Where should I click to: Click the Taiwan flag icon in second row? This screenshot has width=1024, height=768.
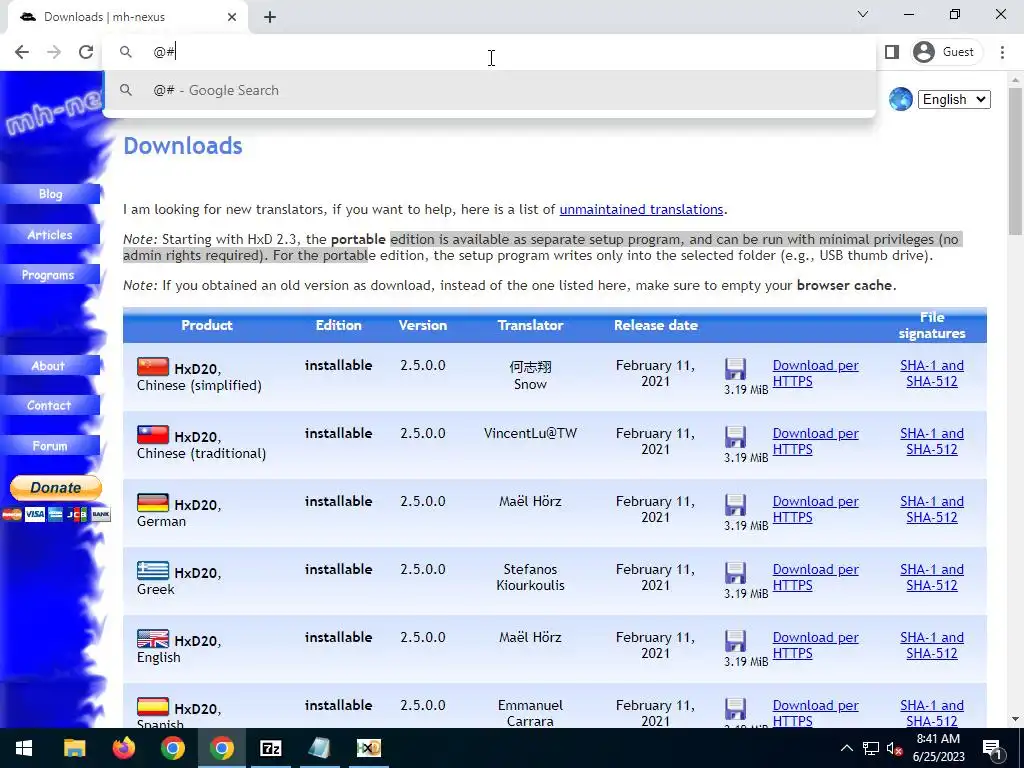(x=153, y=434)
